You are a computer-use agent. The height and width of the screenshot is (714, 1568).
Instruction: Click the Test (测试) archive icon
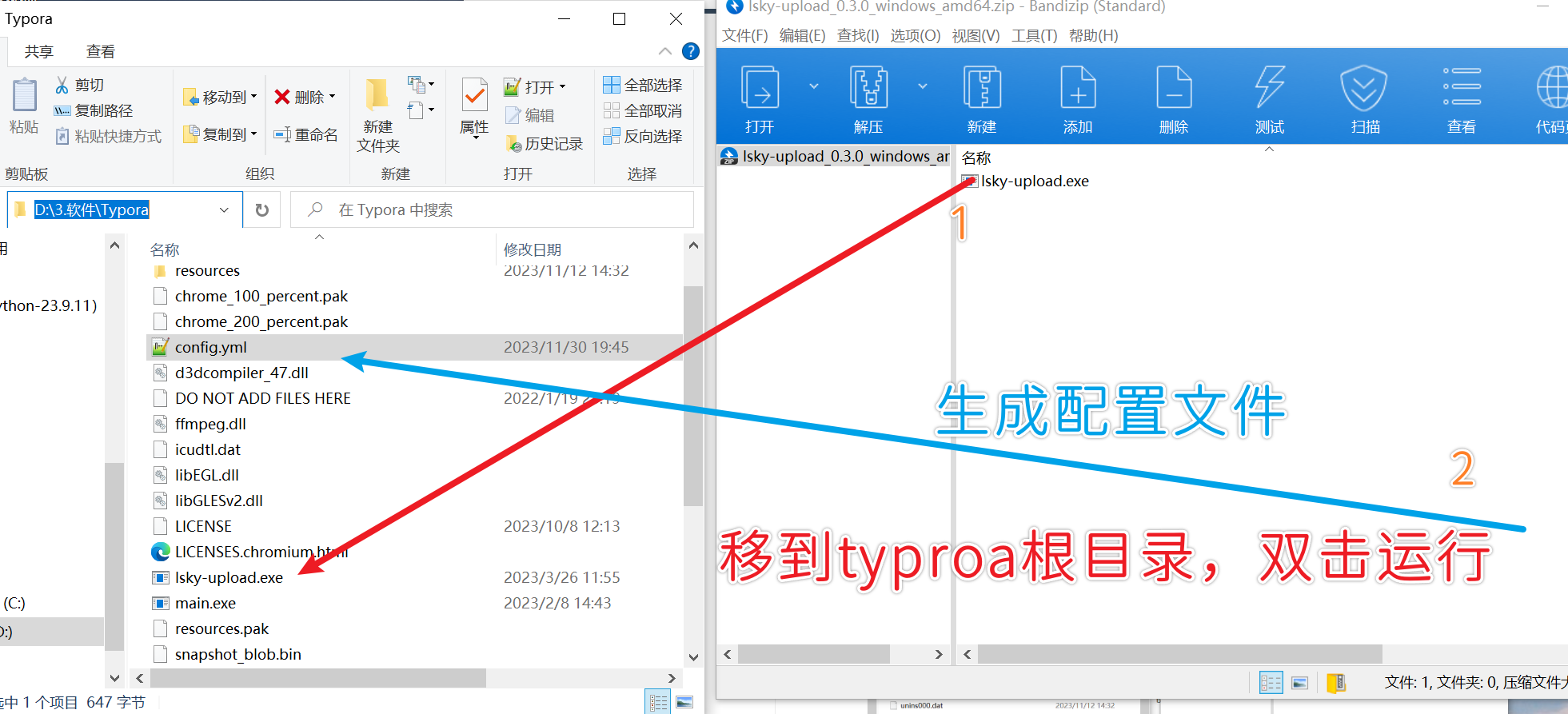click(1270, 88)
